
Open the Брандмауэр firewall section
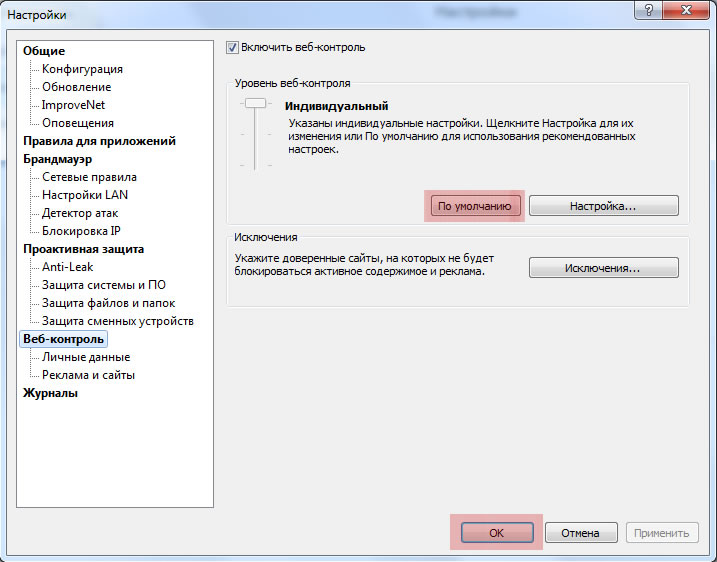coord(57,159)
